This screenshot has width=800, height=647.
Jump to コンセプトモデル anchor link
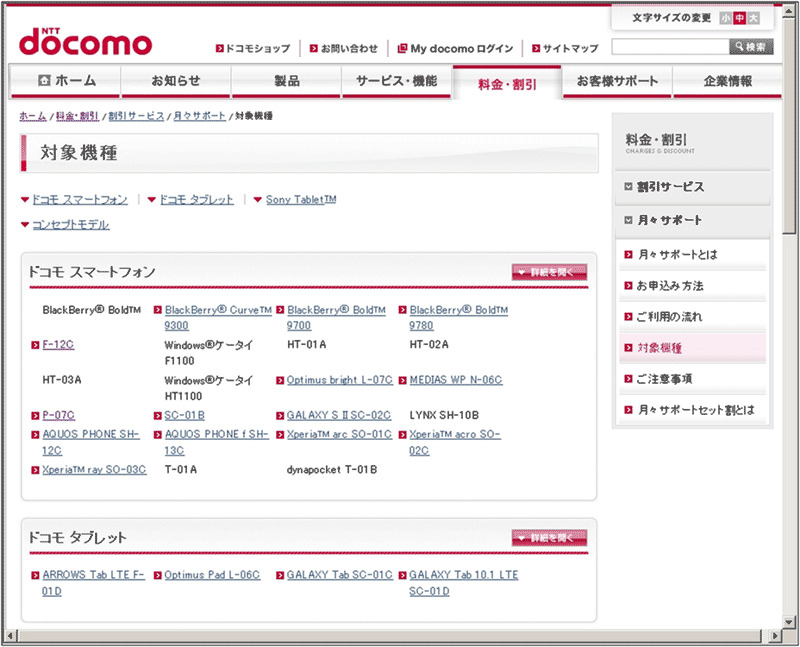(71, 225)
